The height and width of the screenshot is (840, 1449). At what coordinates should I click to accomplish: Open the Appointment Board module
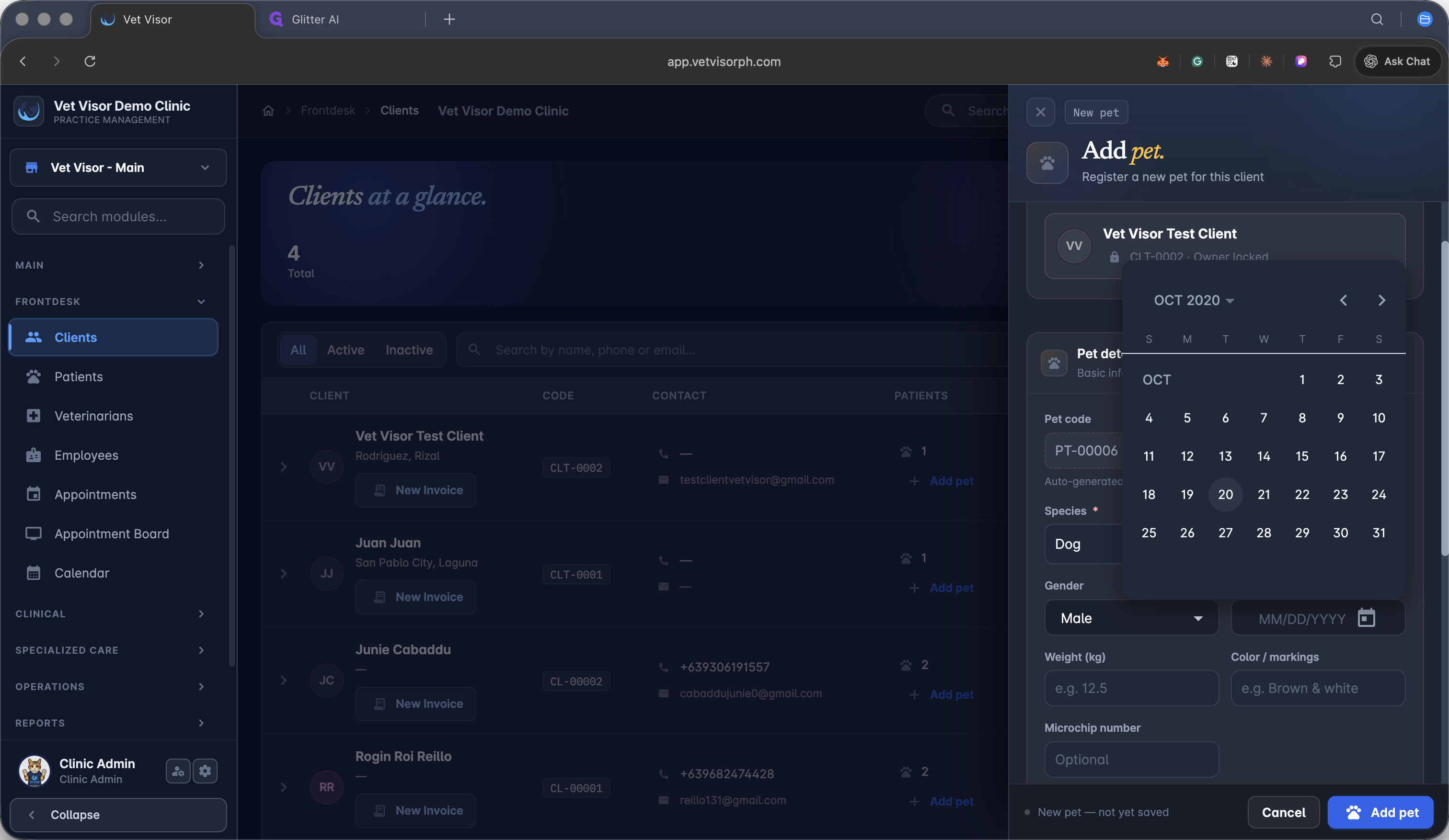click(x=114, y=534)
